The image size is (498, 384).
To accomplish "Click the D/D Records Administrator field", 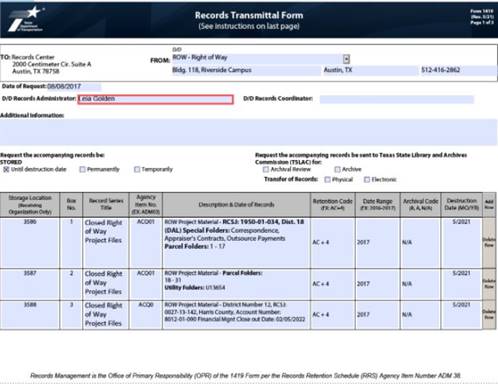I will pos(155,99).
